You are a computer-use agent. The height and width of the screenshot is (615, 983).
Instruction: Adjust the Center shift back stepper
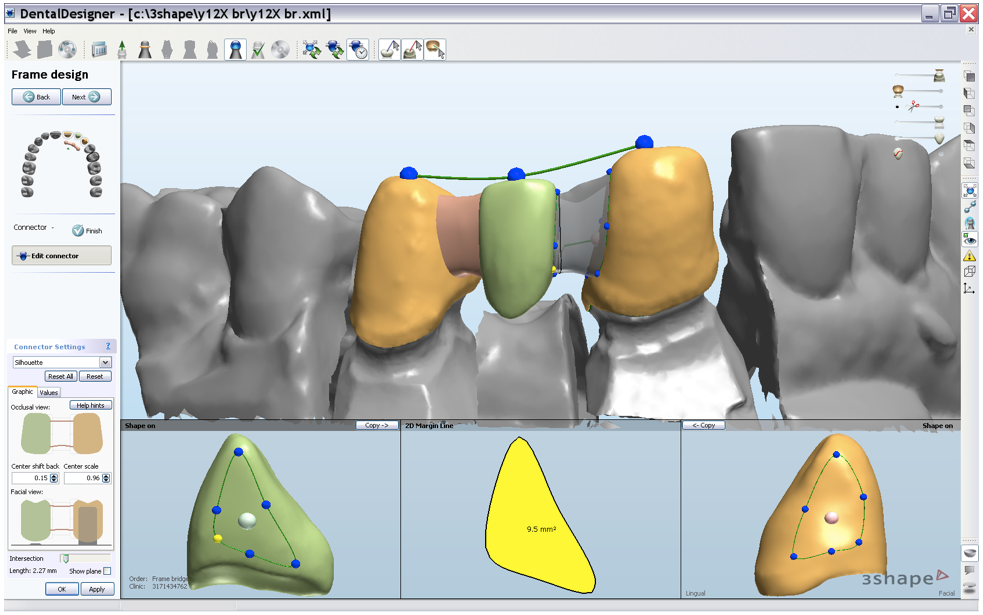point(54,478)
